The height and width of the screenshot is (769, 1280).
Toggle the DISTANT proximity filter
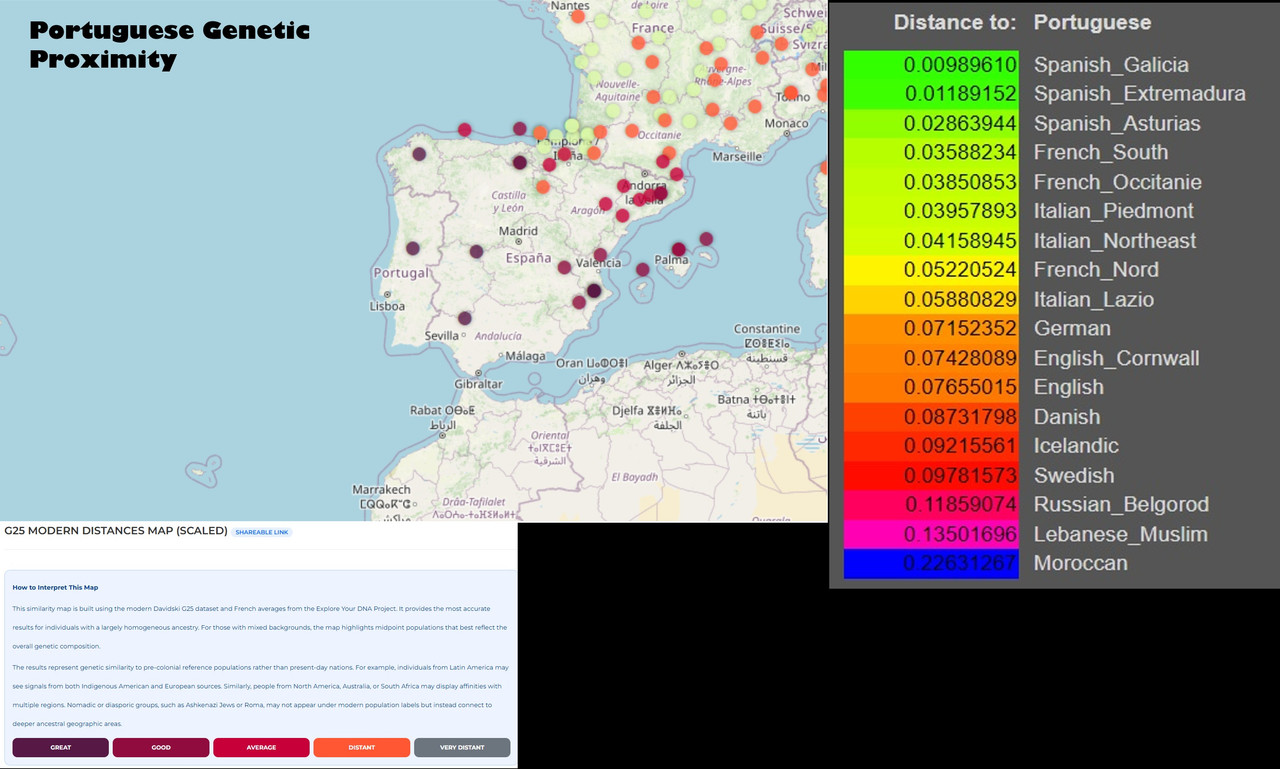pyautogui.click(x=361, y=747)
